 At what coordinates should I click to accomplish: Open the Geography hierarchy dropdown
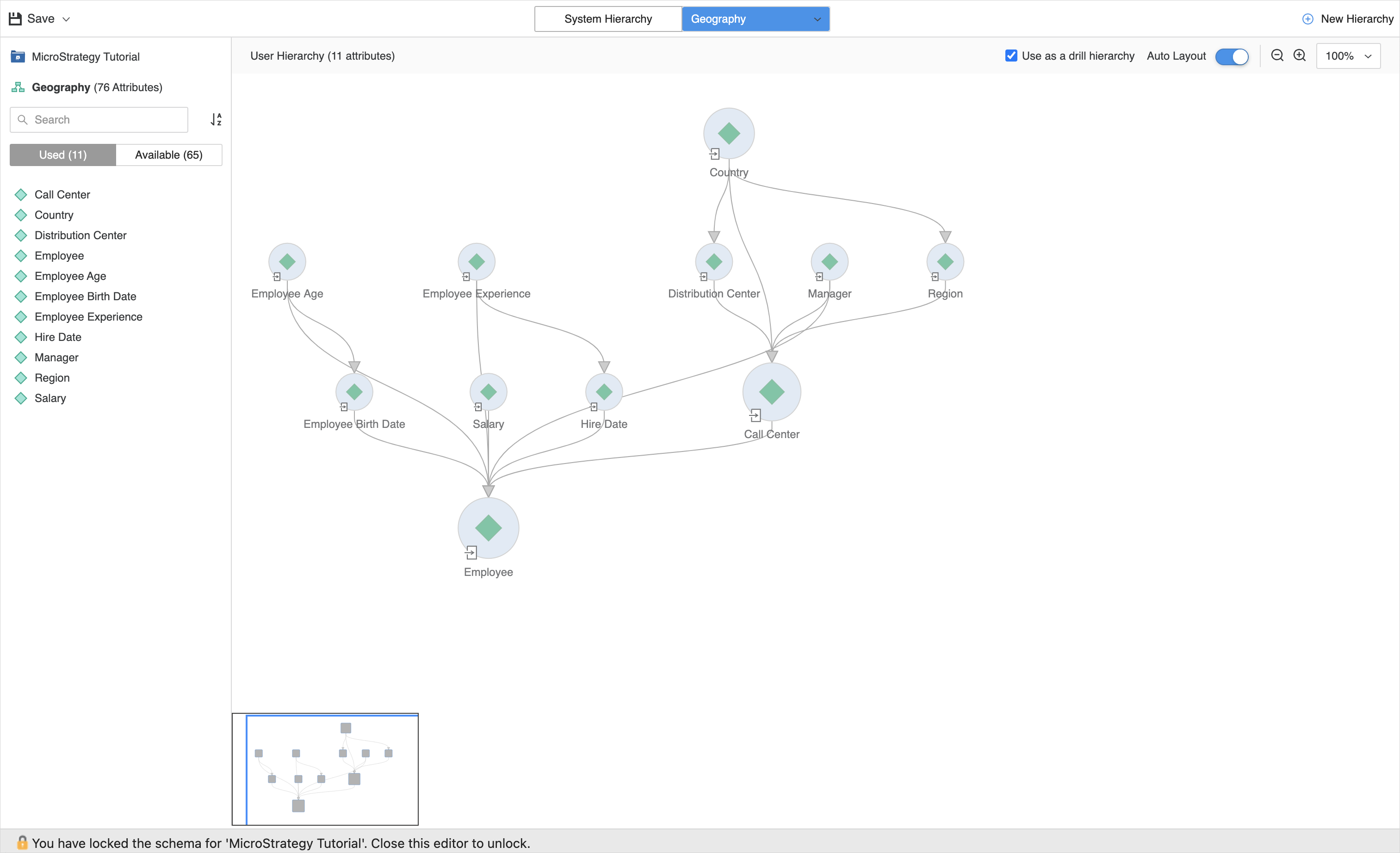click(817, 19)
